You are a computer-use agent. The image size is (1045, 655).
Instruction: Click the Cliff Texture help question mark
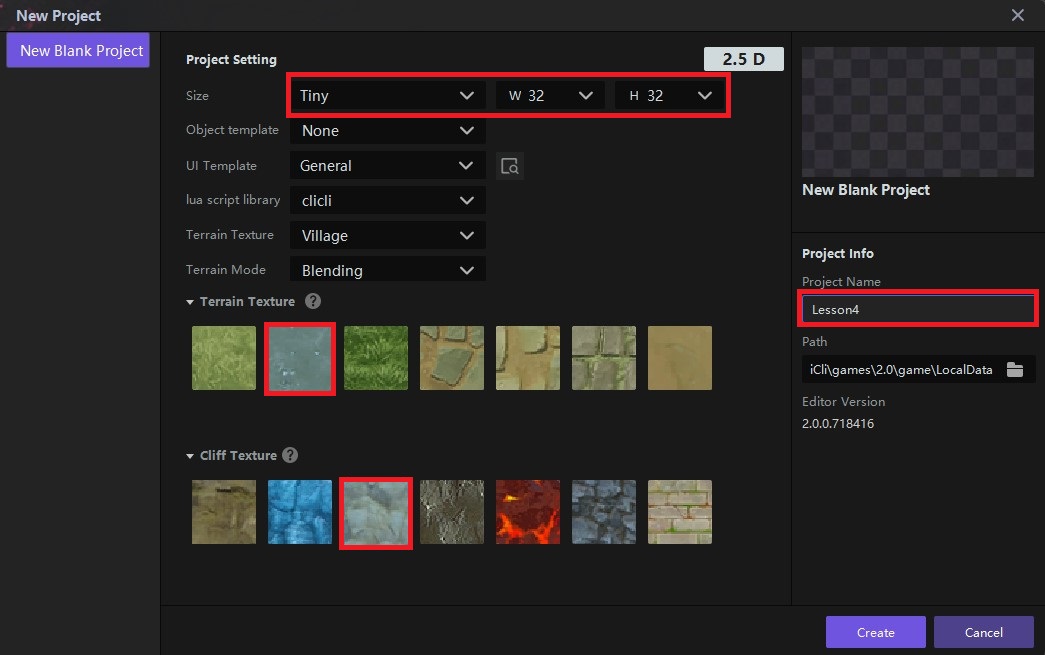pyautogui.click(x=290, y=455)
